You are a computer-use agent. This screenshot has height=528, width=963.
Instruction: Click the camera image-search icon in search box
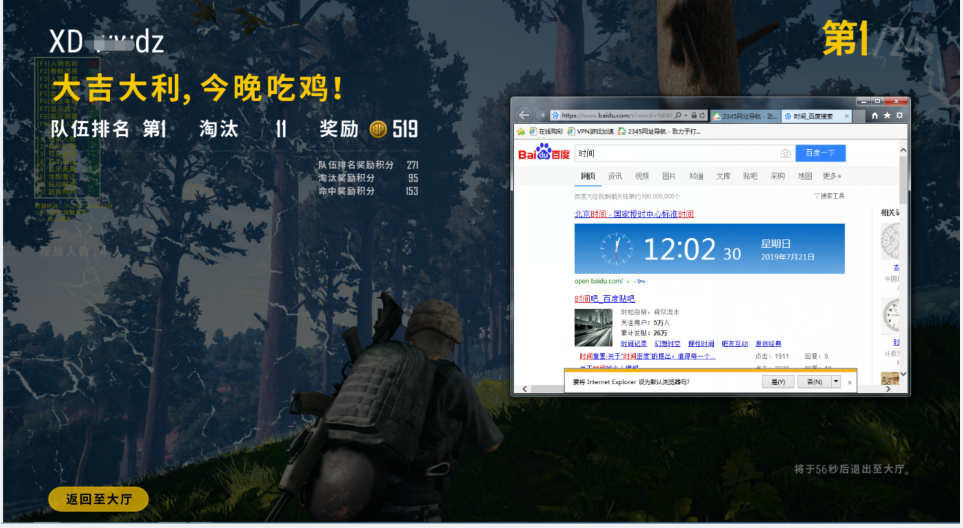[x=785, y=153]
